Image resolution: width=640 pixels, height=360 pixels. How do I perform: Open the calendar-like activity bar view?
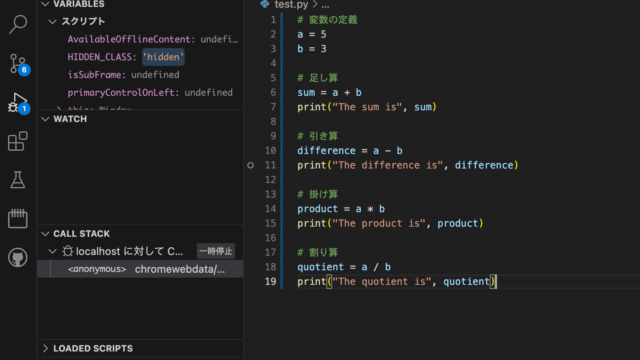tap(18, 218)
